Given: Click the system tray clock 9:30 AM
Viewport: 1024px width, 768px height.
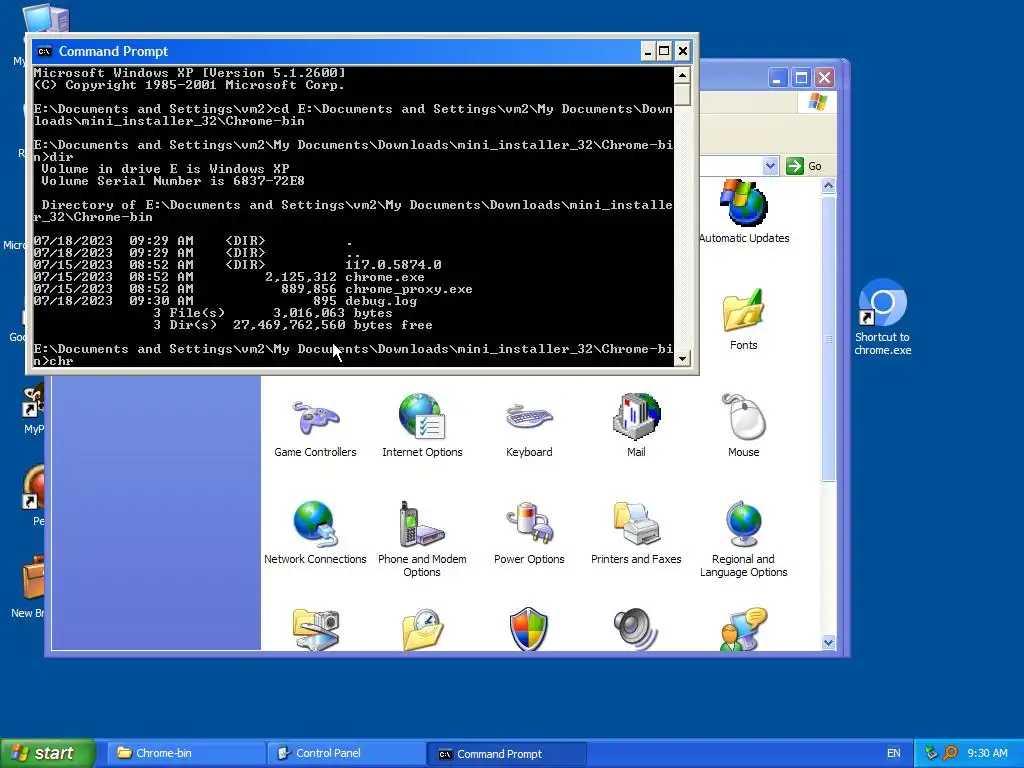Looking at the screenshot, I should (987, 753).
